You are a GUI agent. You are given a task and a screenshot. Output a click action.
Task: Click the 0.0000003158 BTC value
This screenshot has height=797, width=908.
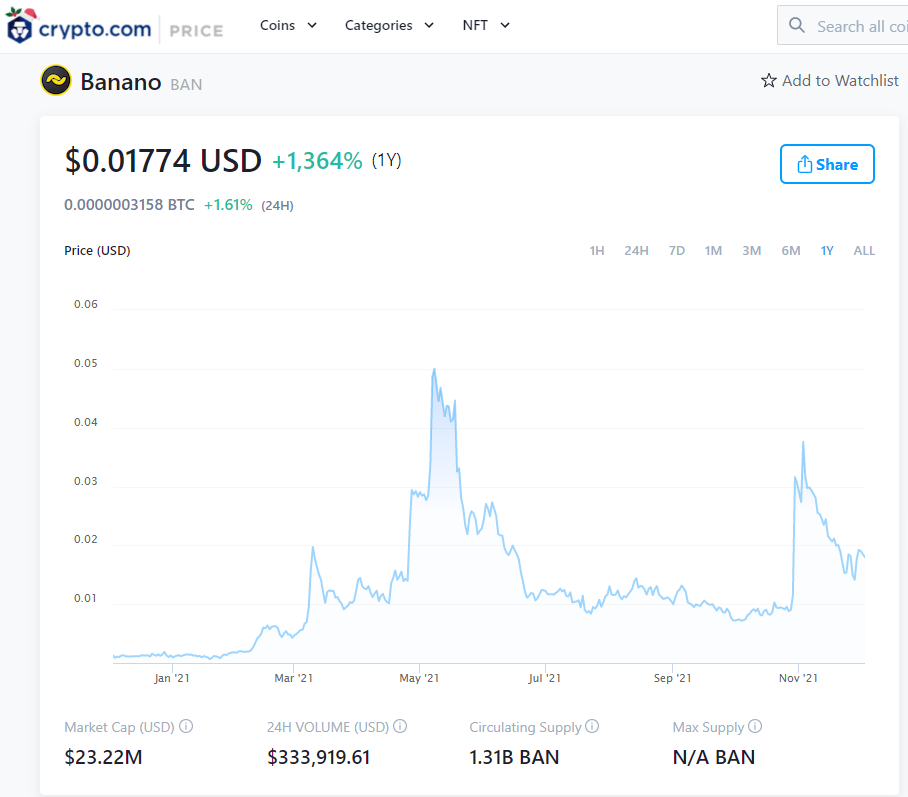tap(129, 205)
